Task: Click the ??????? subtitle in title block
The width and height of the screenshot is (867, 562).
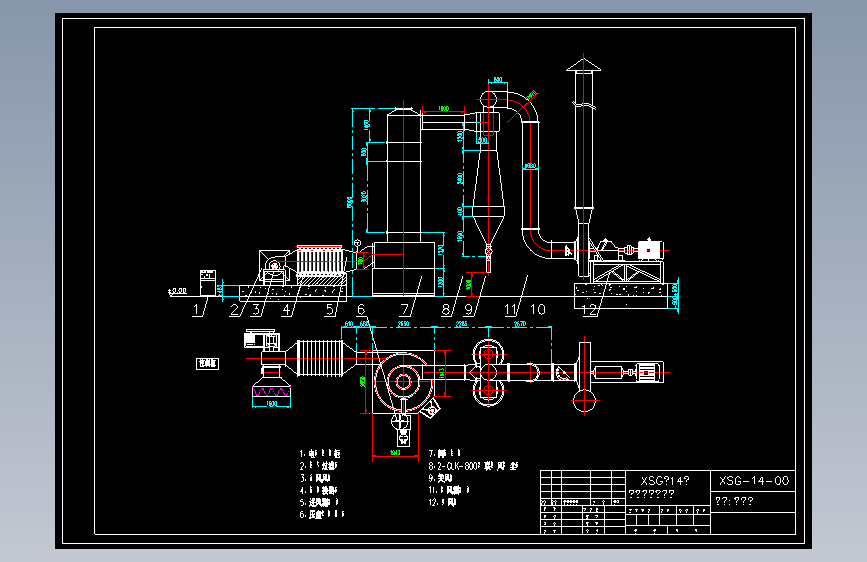Action: (651, 494)
